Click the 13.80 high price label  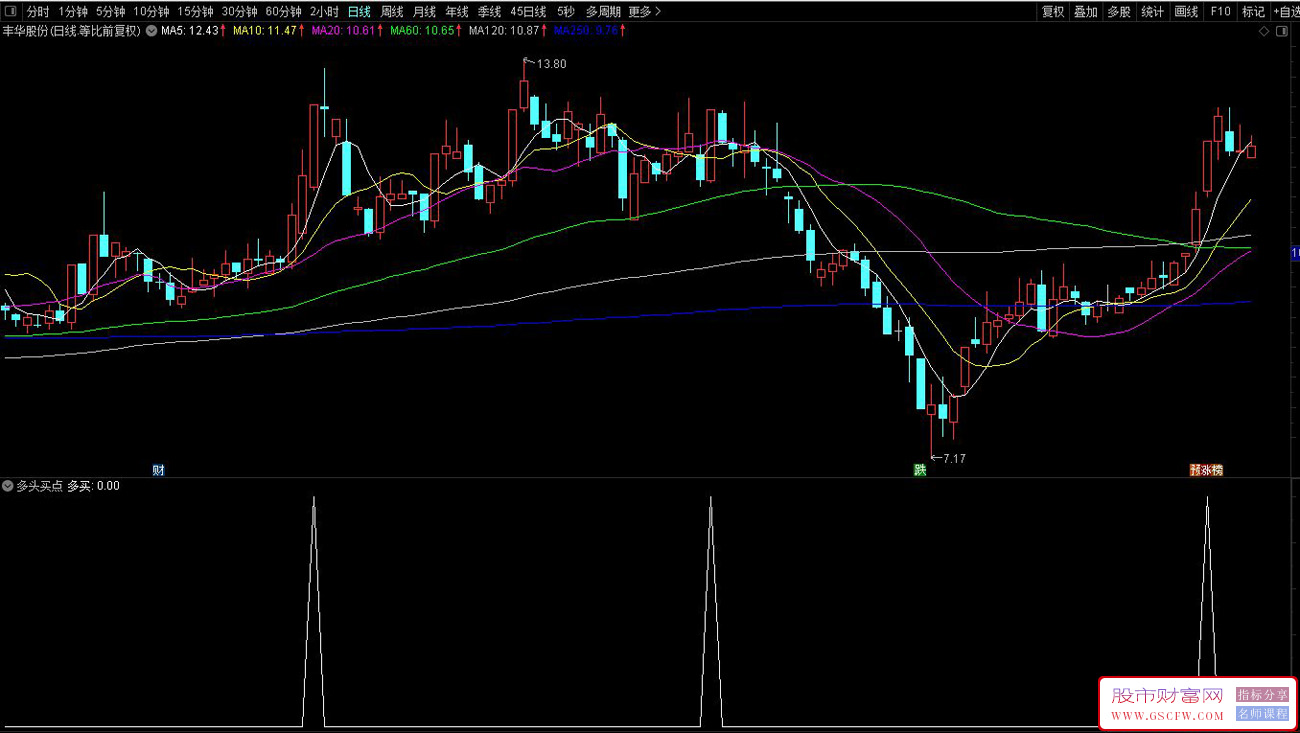tap(551, 64)
